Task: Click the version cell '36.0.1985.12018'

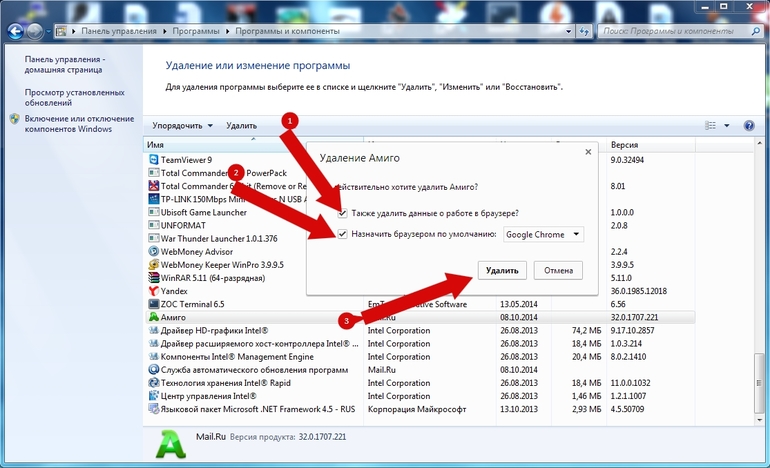Action: coord(639,291)
